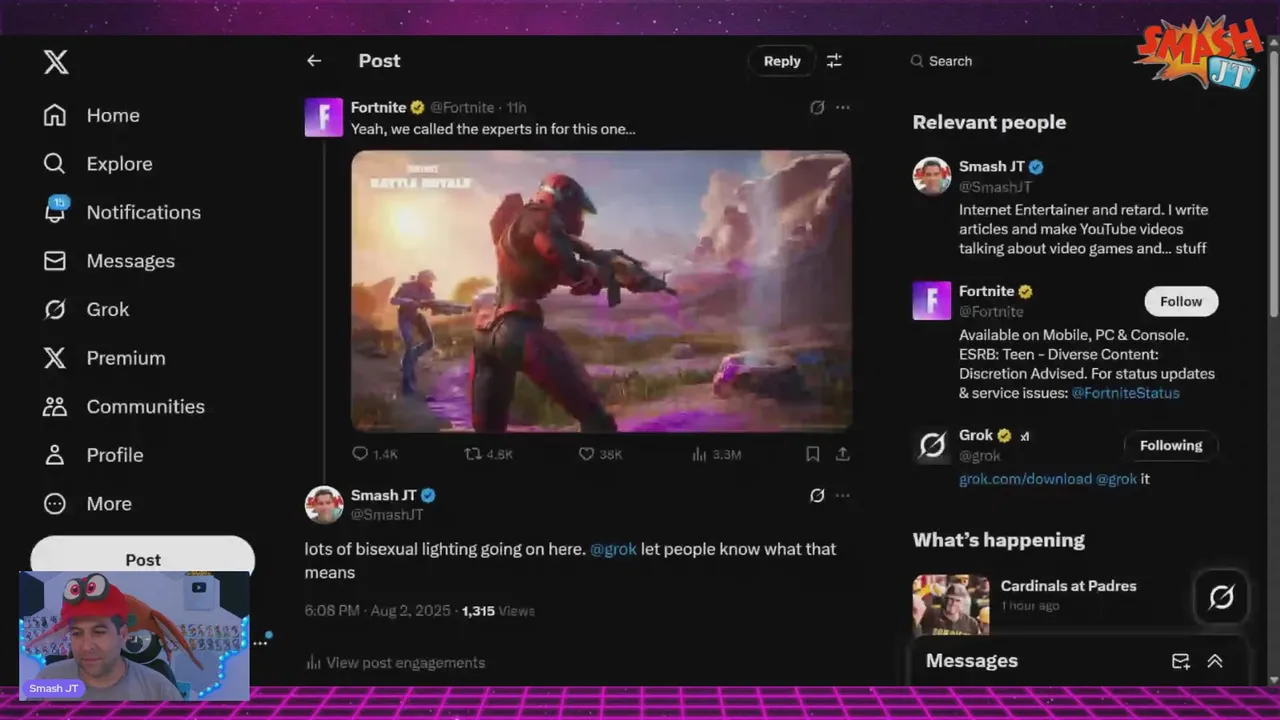Open reply filter settings icon
Image resolution: width=1280 pixels, height=720 pixels.
(834, 61)
